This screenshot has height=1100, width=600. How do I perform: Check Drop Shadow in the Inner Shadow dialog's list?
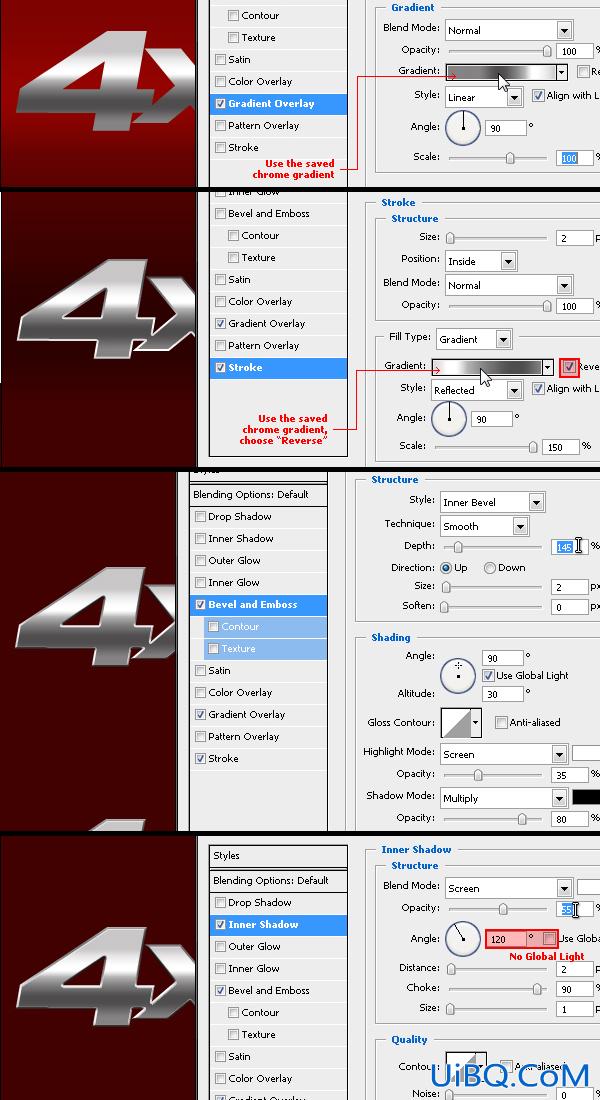220,902
